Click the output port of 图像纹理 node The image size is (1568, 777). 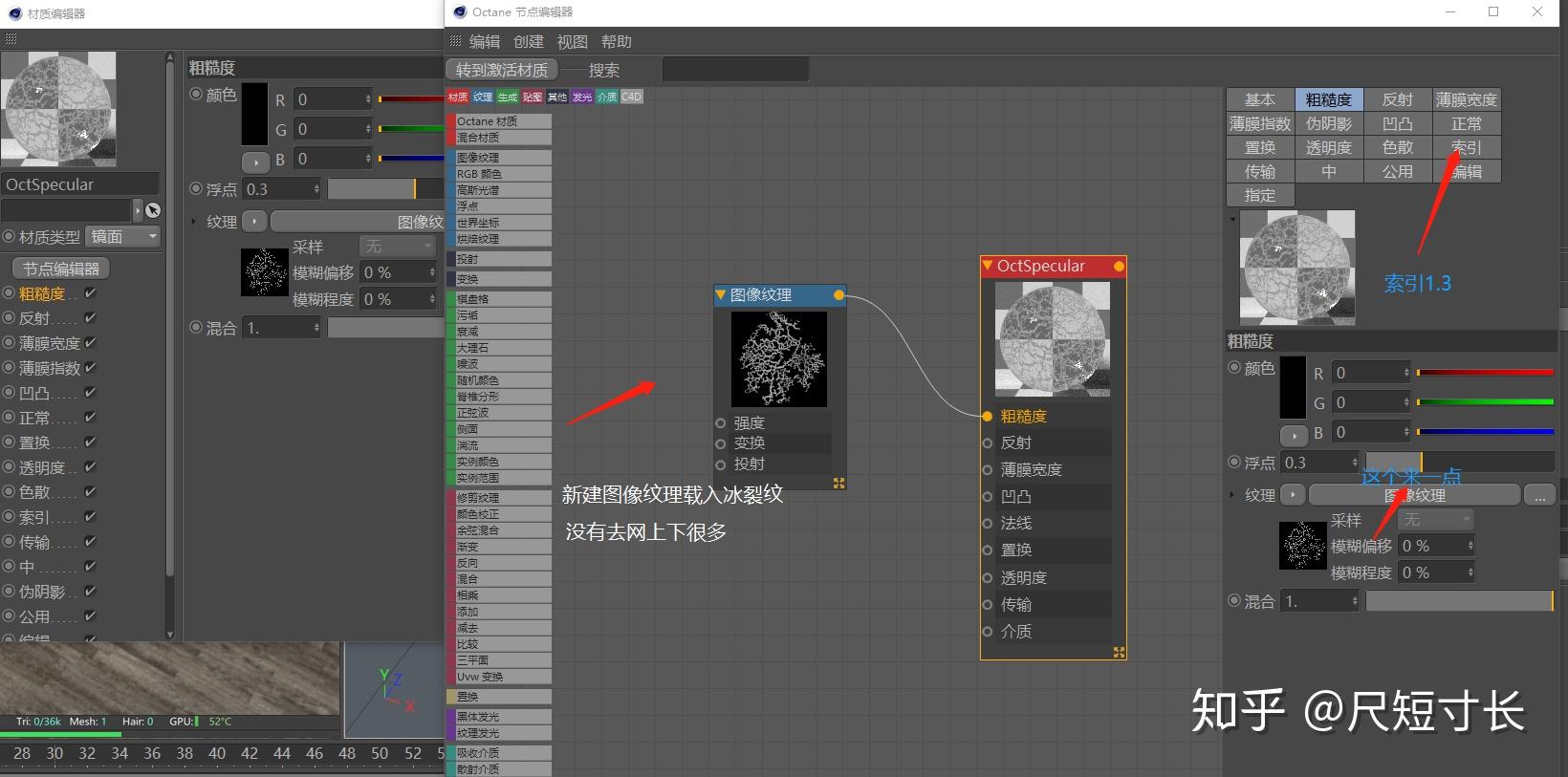pos(838,295)
